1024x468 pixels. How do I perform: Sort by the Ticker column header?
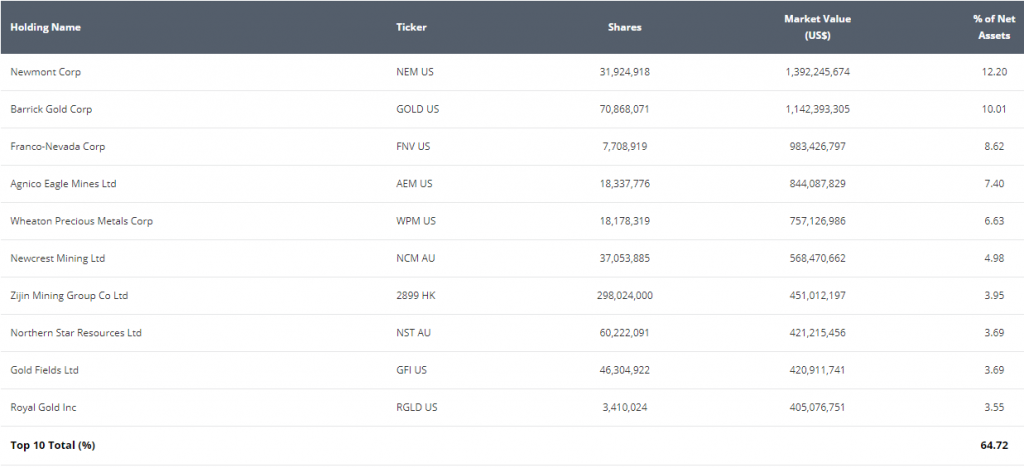pyautogui.click(x=411, y=28)
